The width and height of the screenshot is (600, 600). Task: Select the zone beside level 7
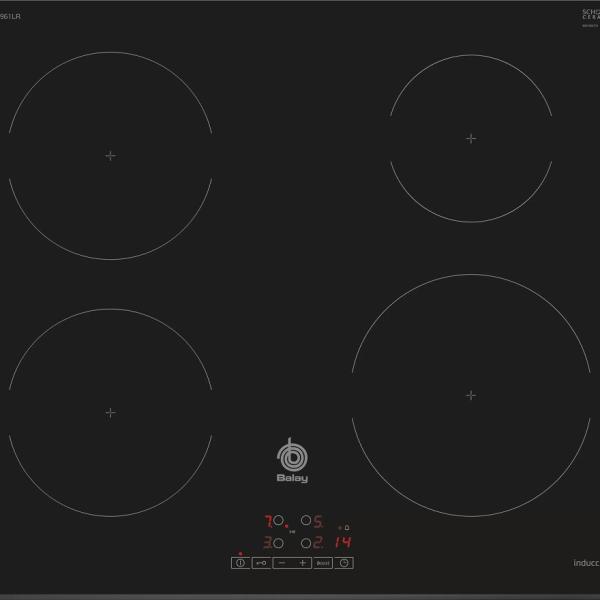(x=279, y=520)
